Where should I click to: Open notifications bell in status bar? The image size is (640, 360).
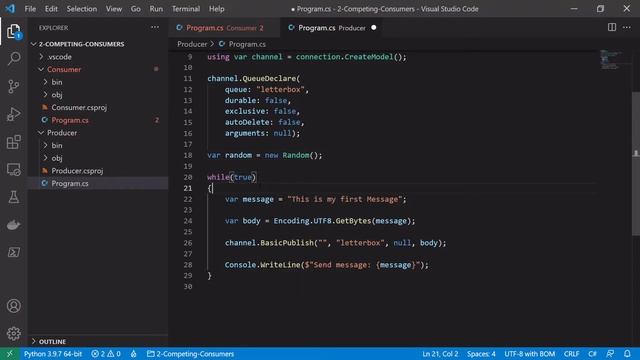627,354
